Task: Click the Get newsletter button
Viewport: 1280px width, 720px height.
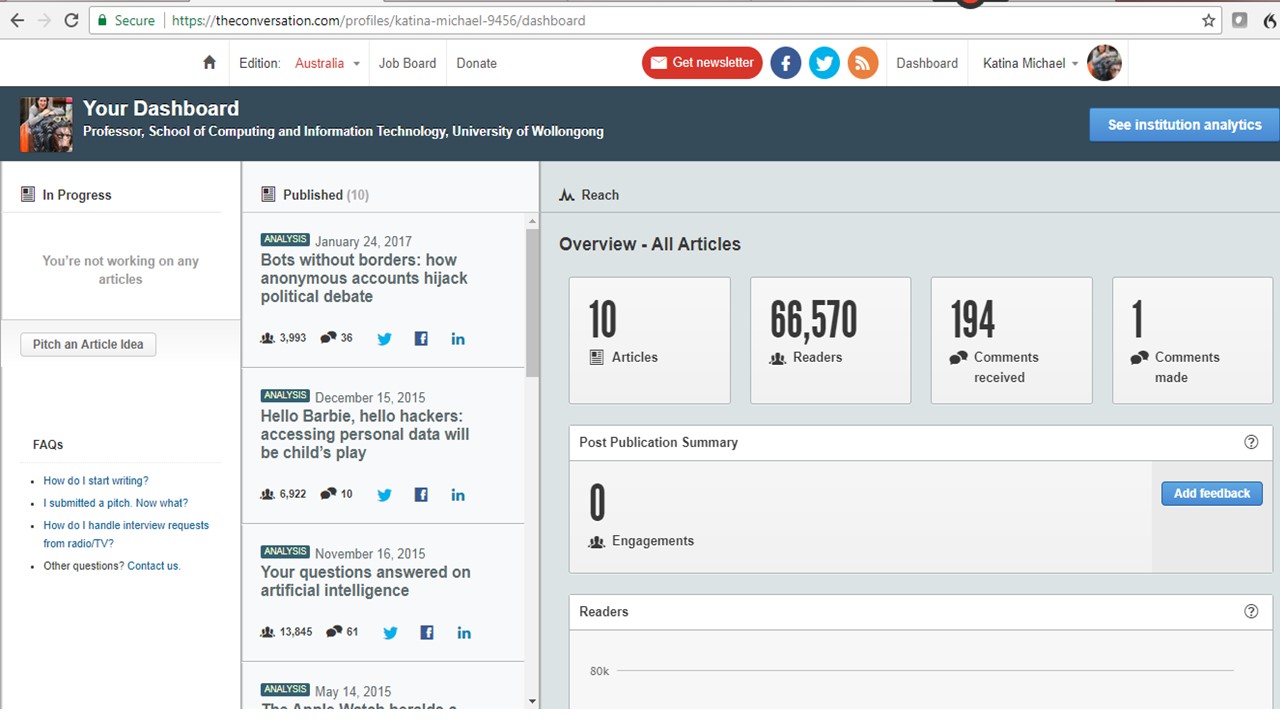Action: coord(702,62)
